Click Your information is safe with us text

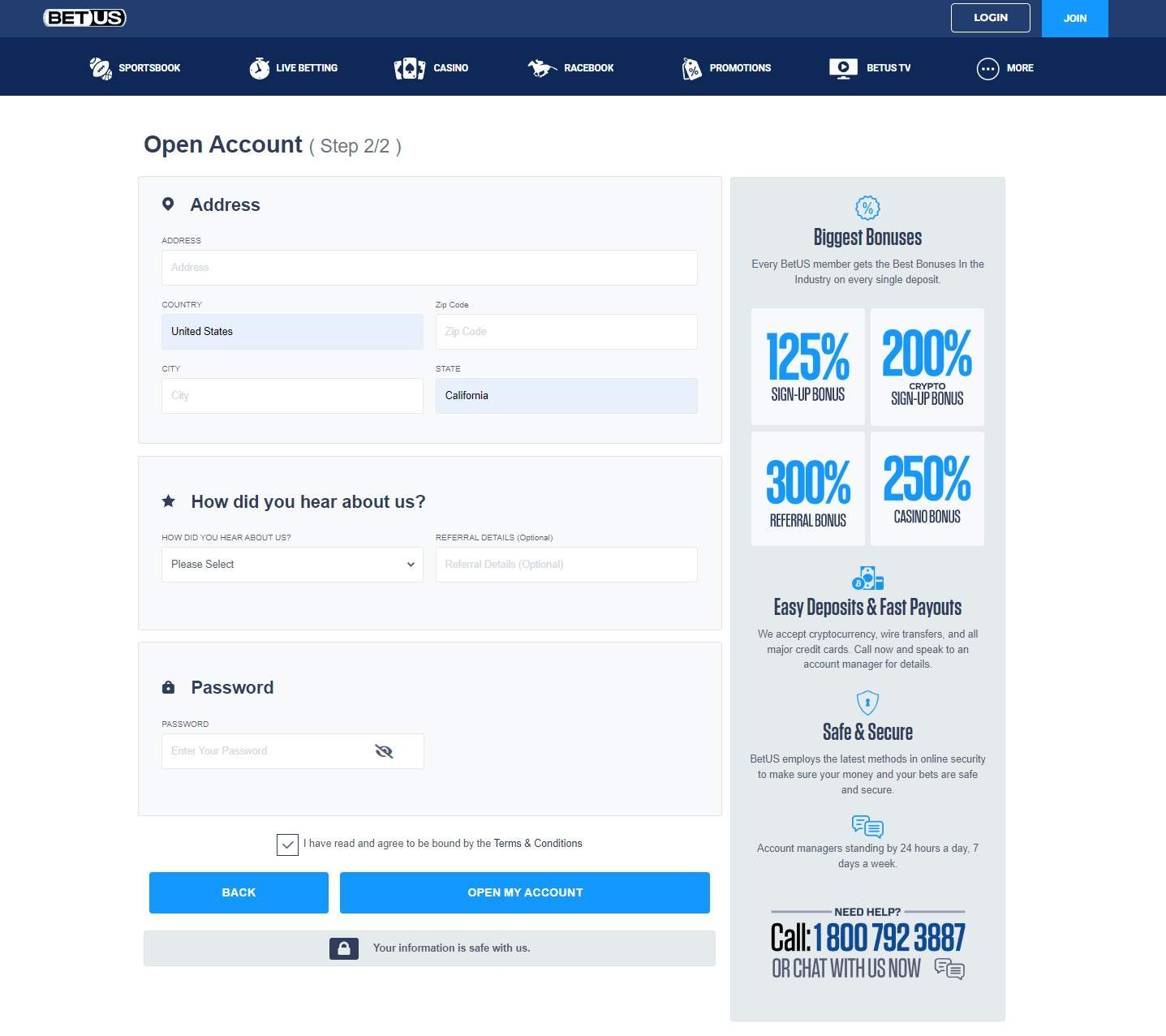(x=451, y=948)
